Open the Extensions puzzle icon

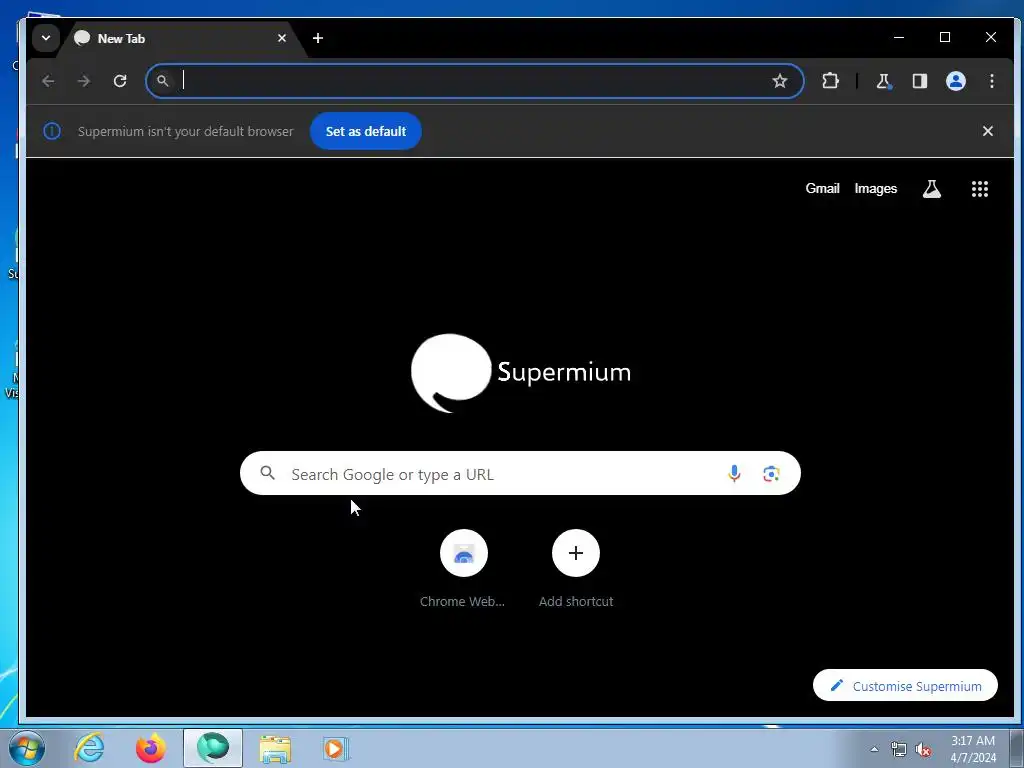[x=830, y=81]
